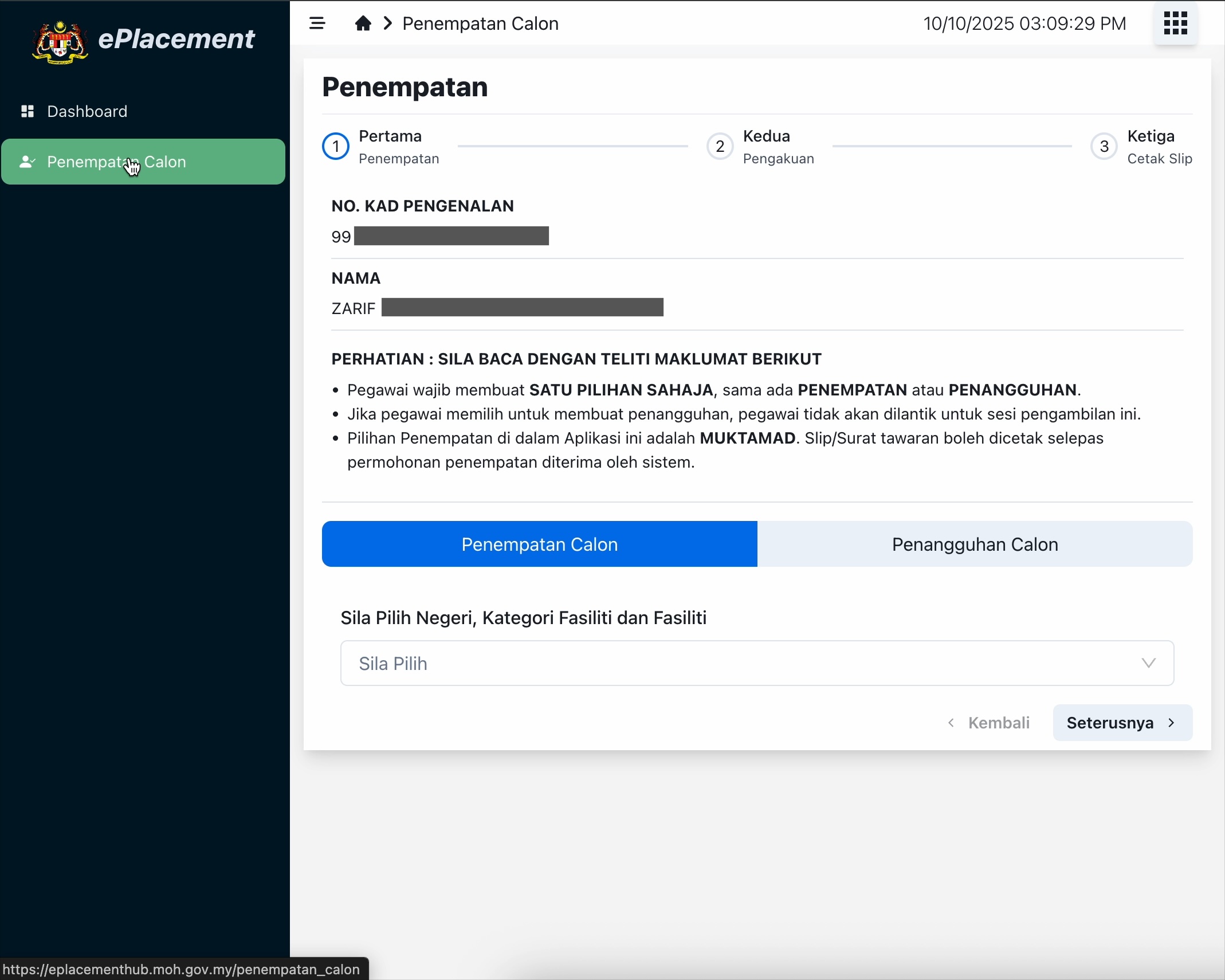The image size is (1225, 980).
Task: Click the ePlacement crest logo
Action: [x=60, y=41]
